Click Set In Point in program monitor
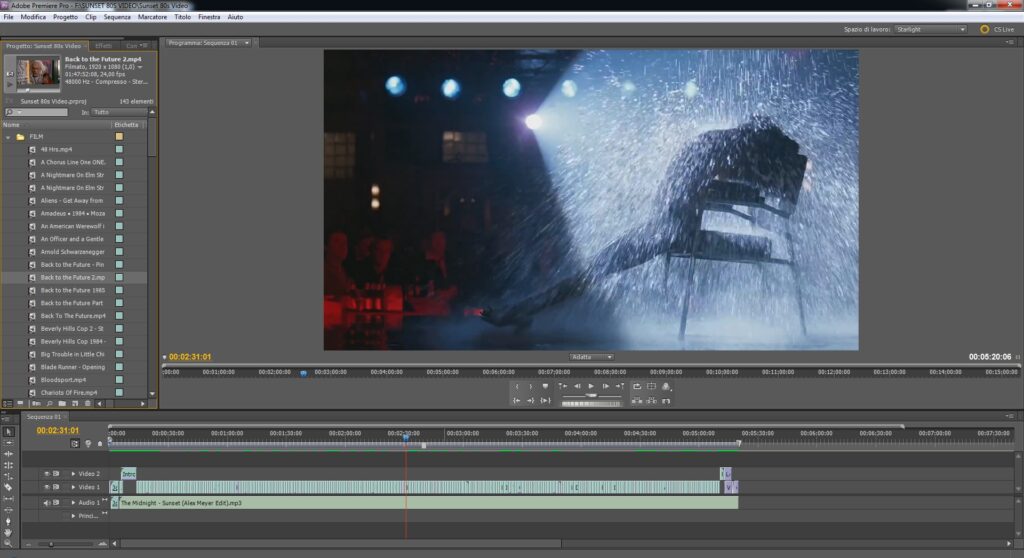The image size is (1024, 558). pos(517,386)
